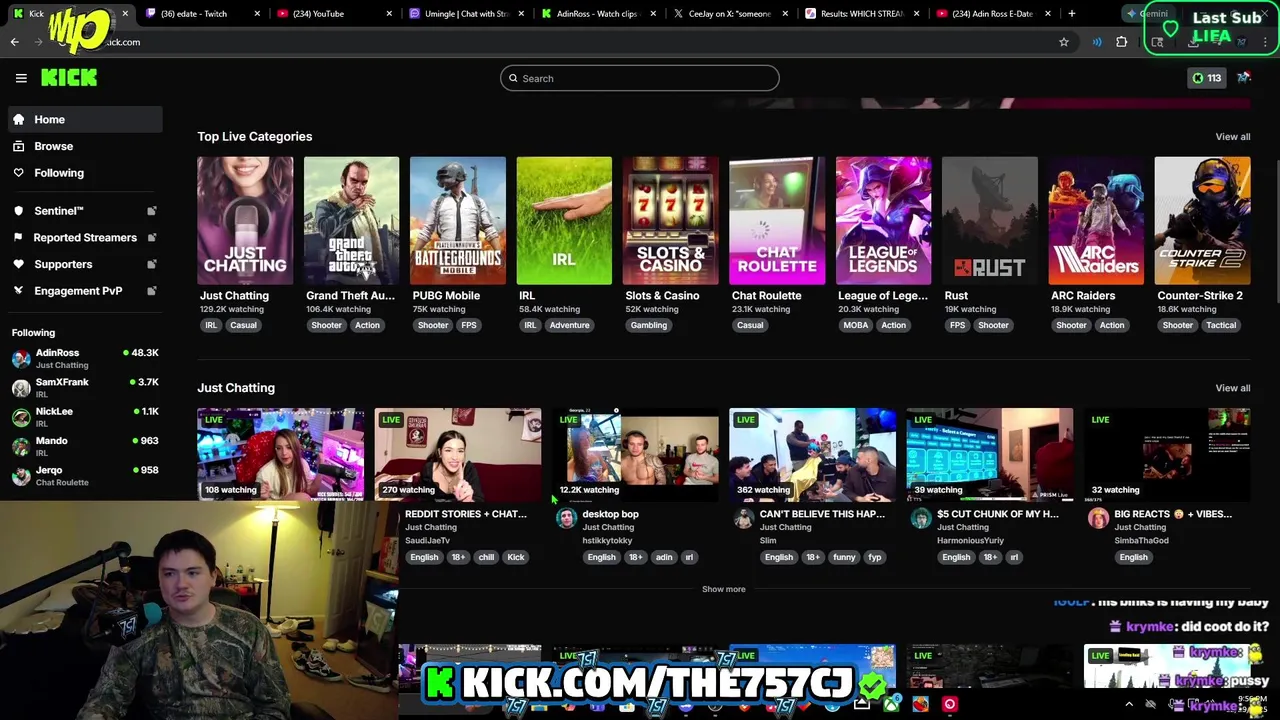Open the user profile avatar menu
Screen dimensions: 1280x720
click(1244, 77)
